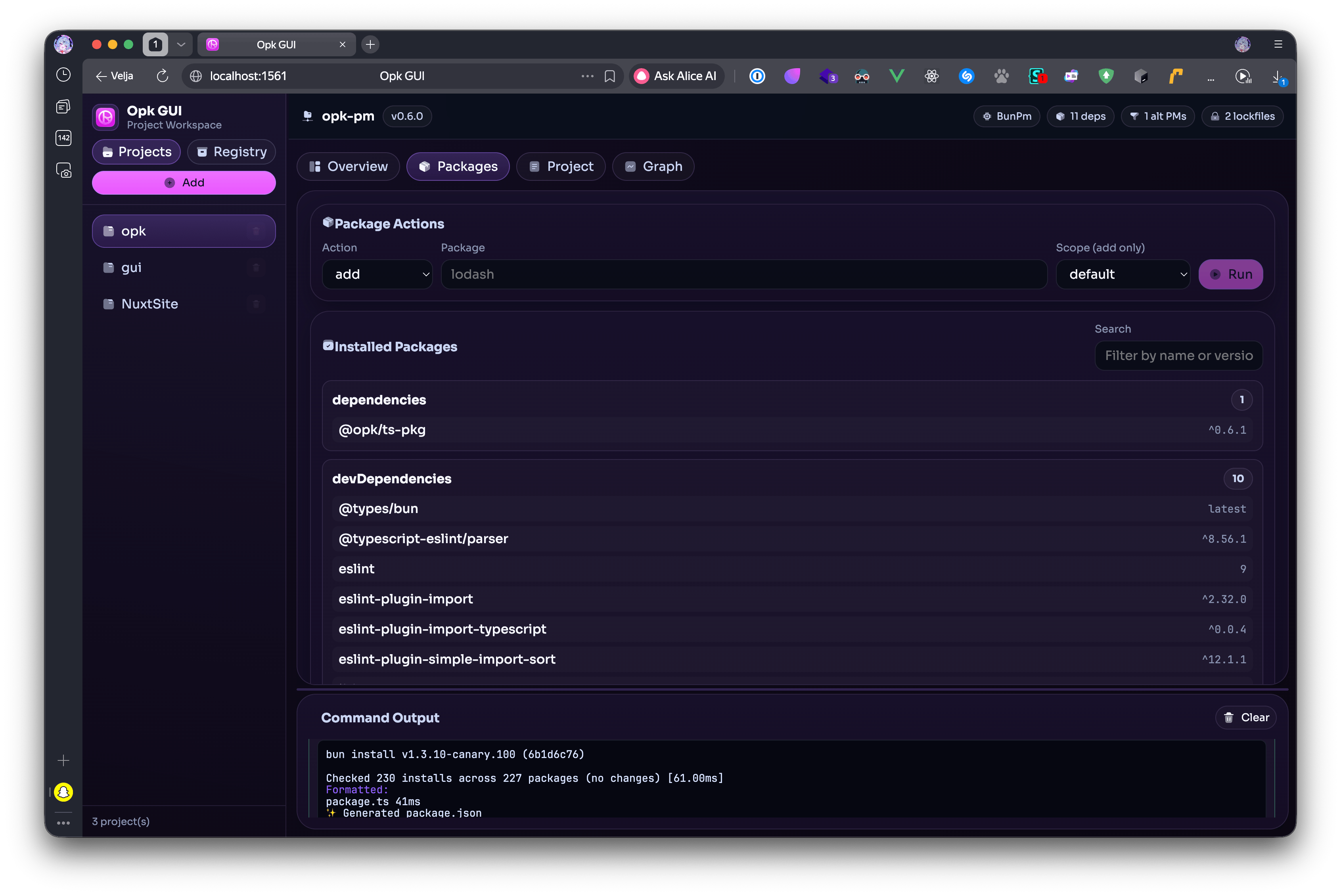1341x896 pixels.
Task: Switch to the Project tab
Action: 561,166
